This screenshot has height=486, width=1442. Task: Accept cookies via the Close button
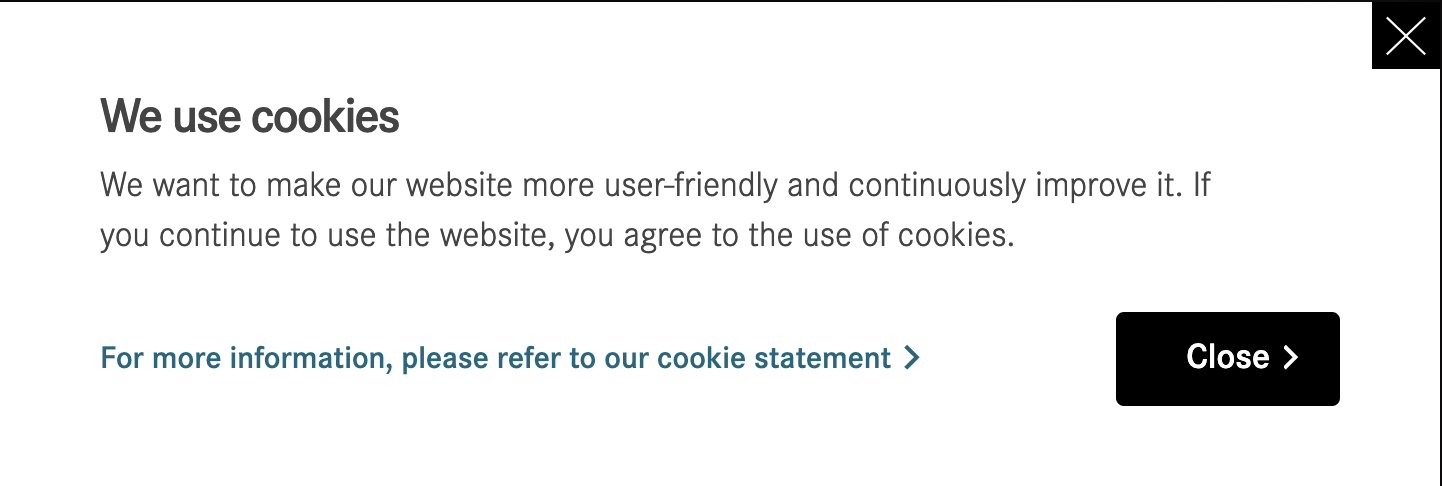tap(1227, 359)
